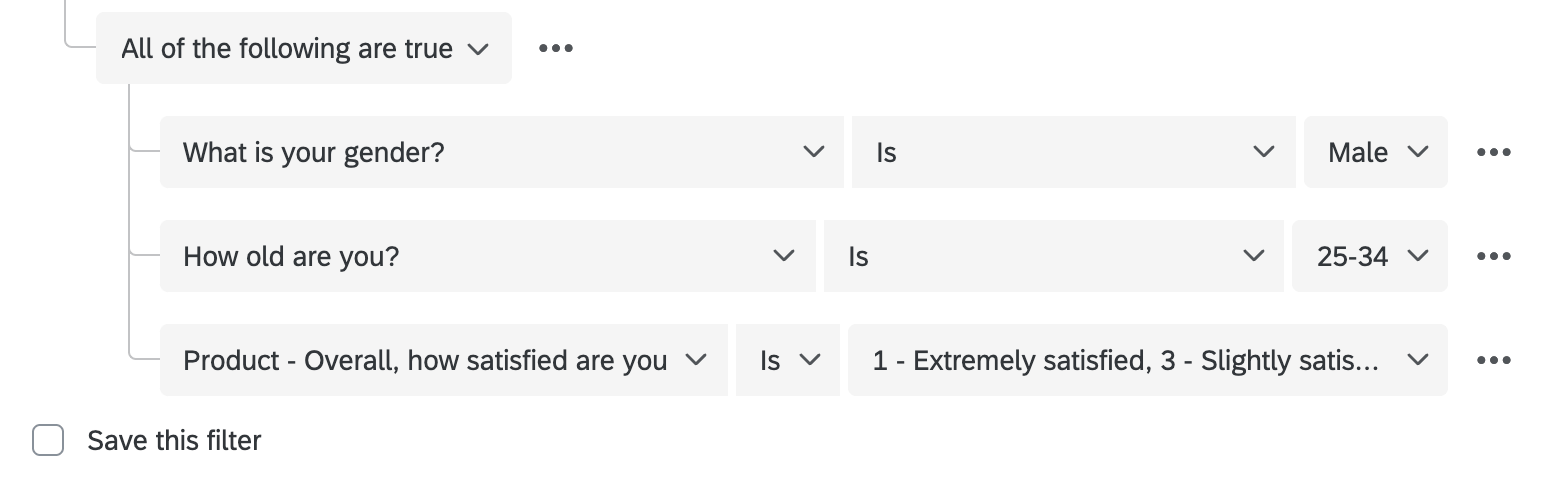Click the chevron next to 'What is your gender?'
This screenshot has height=482, width=1568.
pos(814,152)
